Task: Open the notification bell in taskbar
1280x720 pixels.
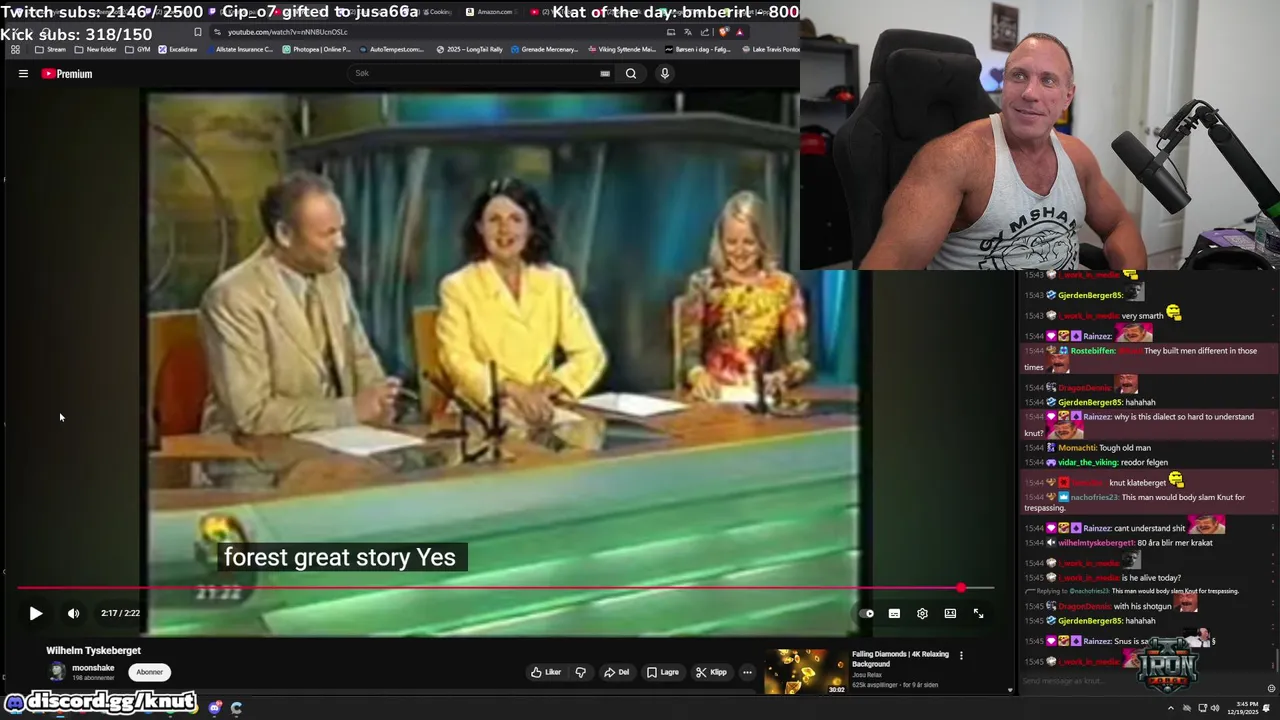Action: (1267, 708)
